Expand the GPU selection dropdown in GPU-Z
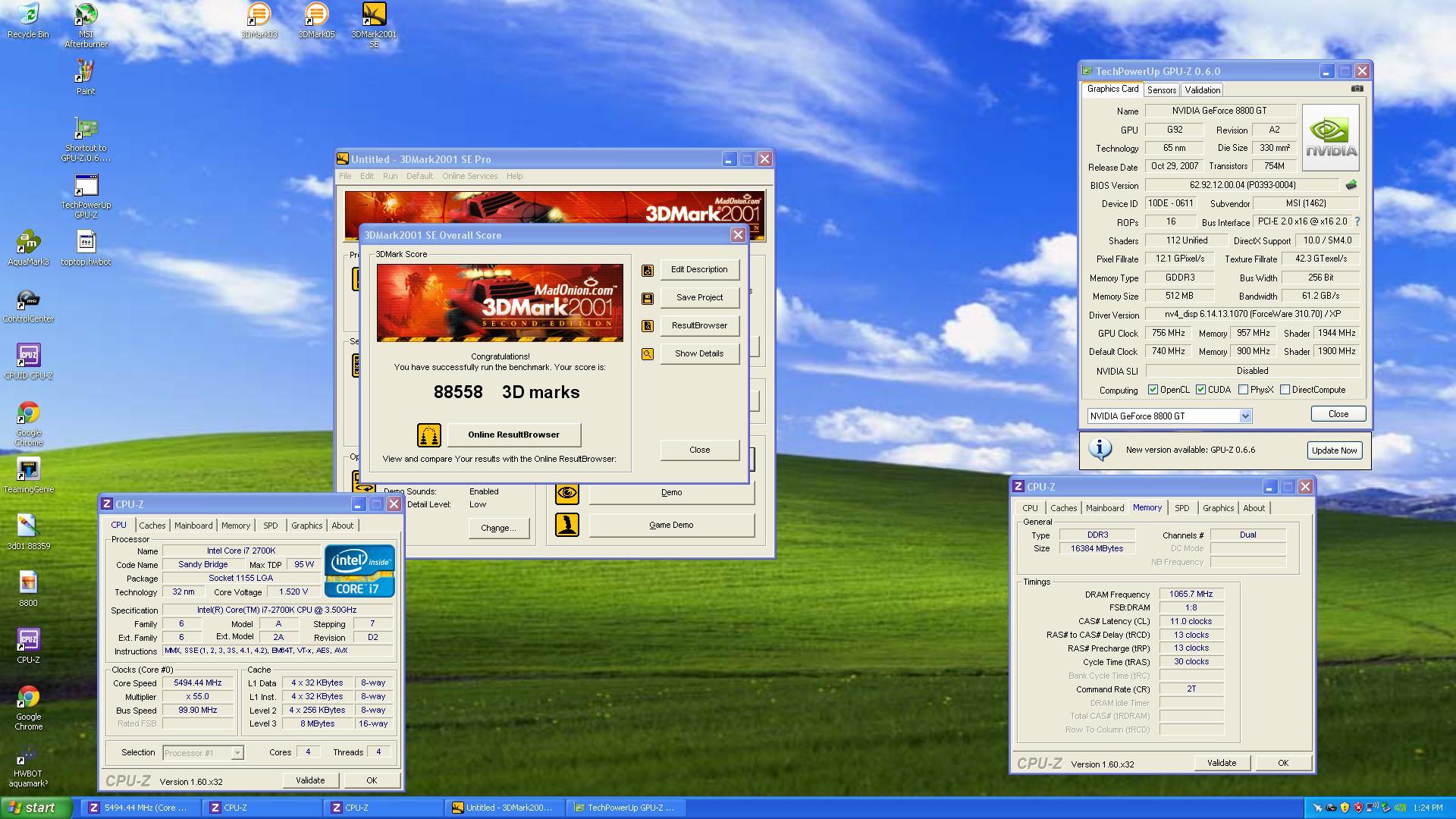 [1244, 416]
